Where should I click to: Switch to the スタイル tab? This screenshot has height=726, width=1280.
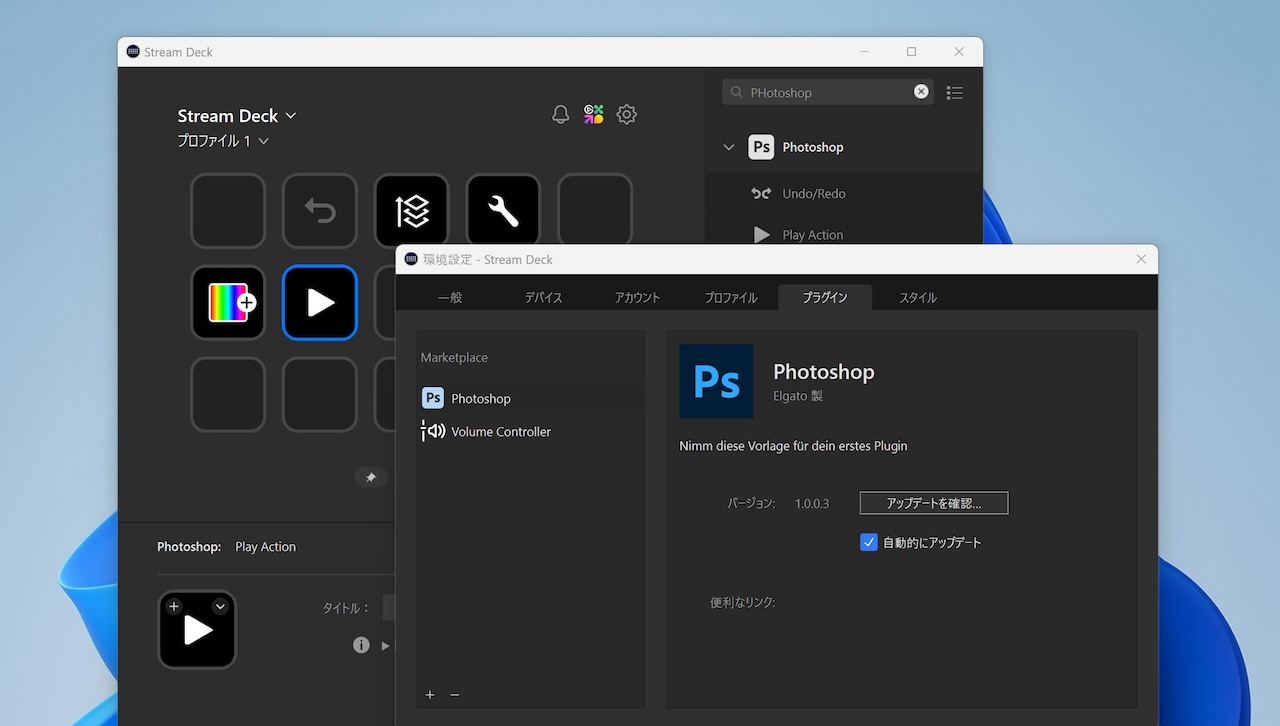pyautogui.click(x=918, y=297)
